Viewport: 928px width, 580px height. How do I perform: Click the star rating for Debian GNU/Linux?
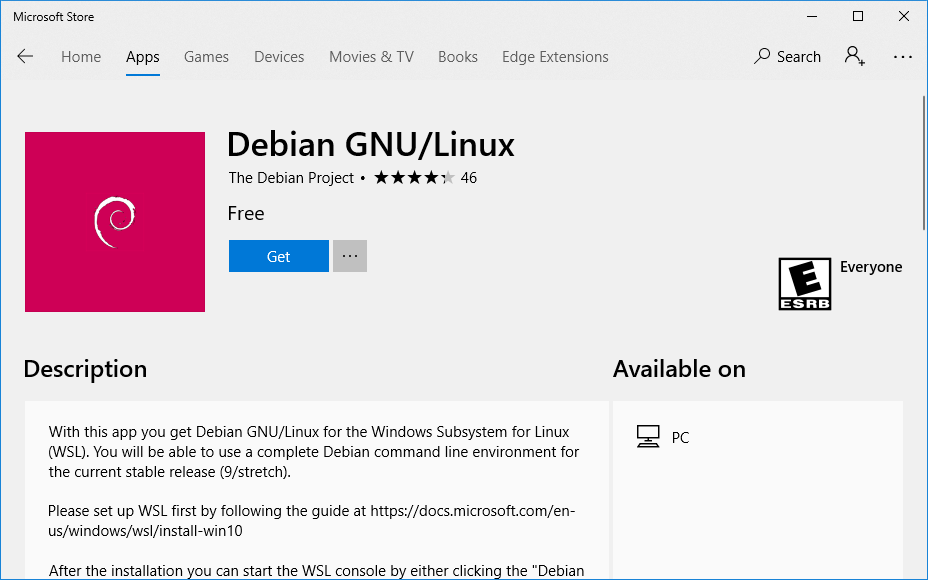click(414, 178)
